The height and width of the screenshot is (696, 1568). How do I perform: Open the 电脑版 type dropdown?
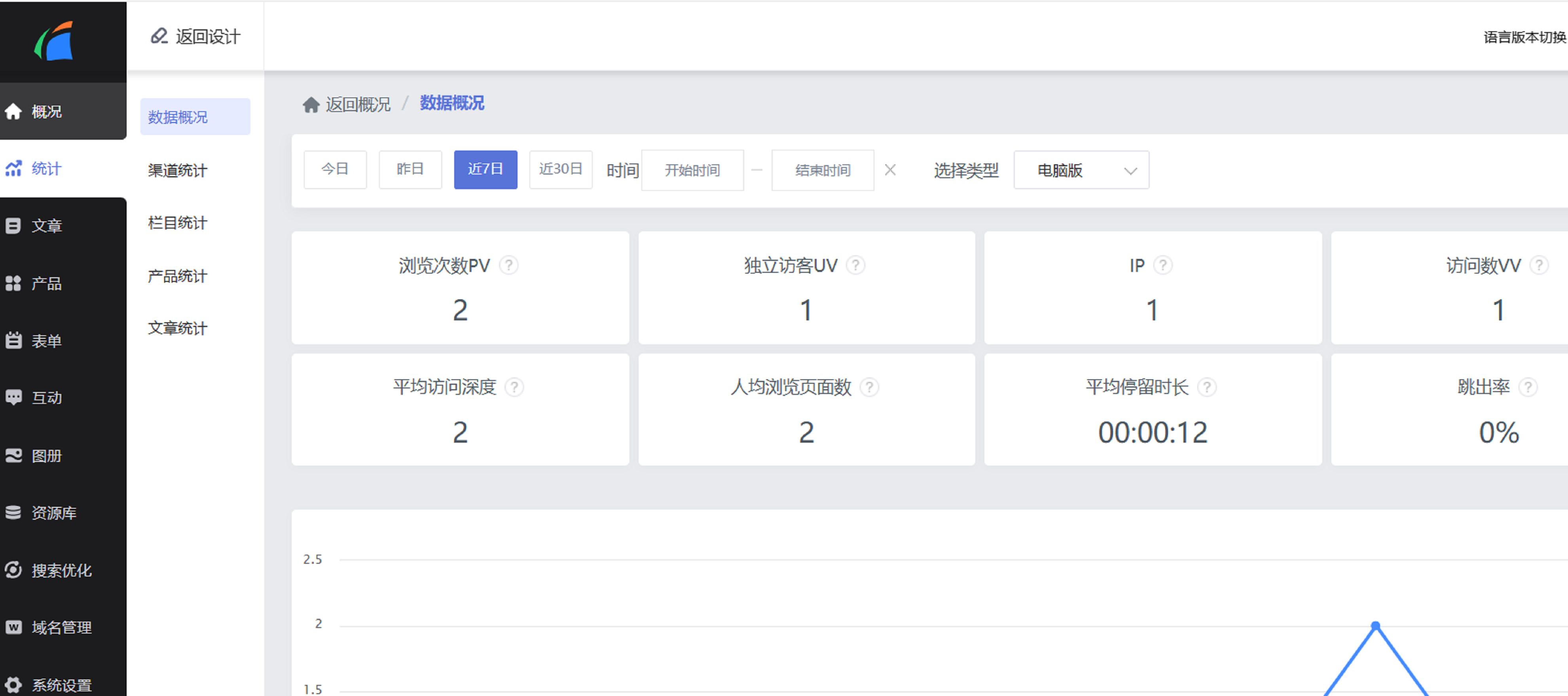(1081, 170)
